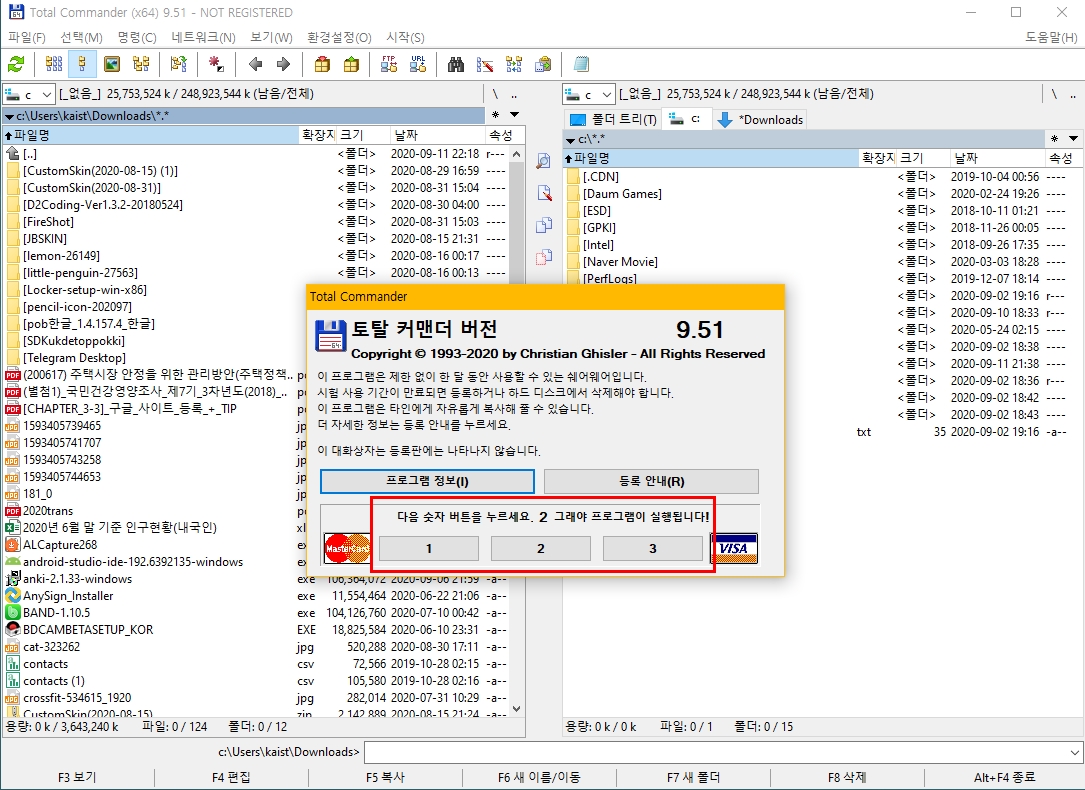The width and height of the screenshot is (1085, 790).
Task: Click number button 3 in dialog
Action: pos(653,549)
